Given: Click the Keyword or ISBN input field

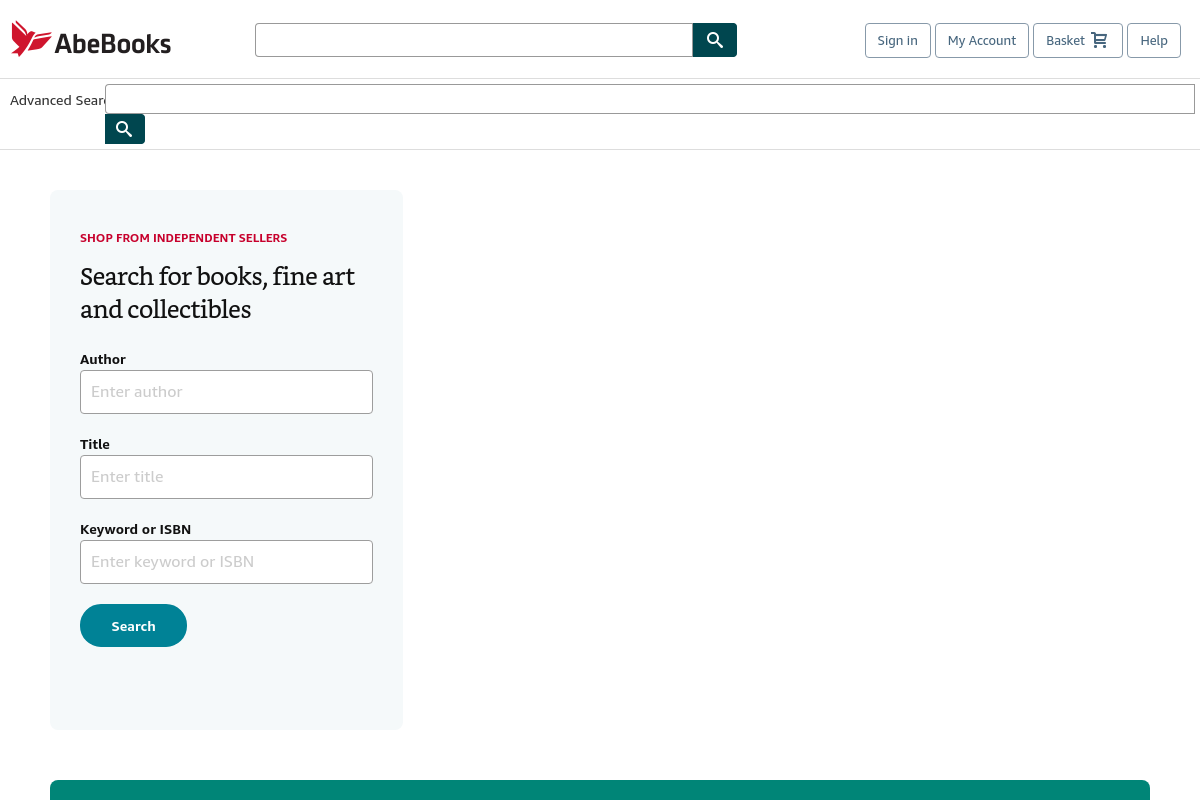Looking at the screenshot, I should 226,562.
